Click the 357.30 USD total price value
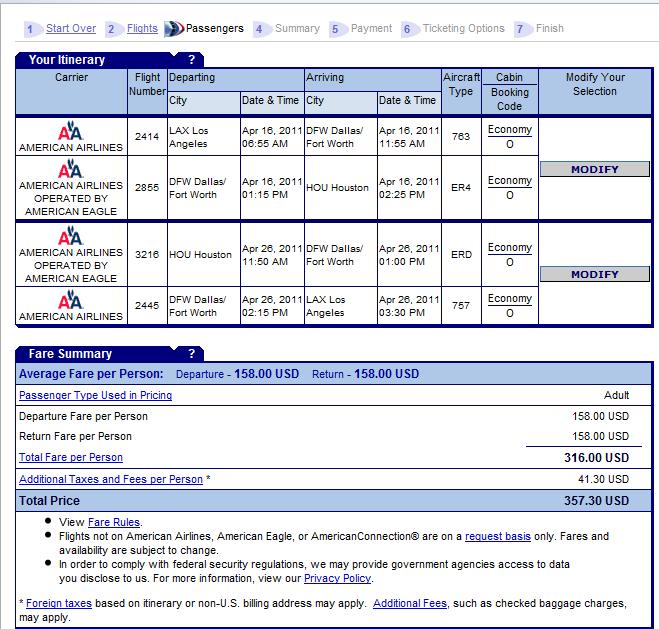The width and height of the screenshot is (659, 629). point(596,501)
